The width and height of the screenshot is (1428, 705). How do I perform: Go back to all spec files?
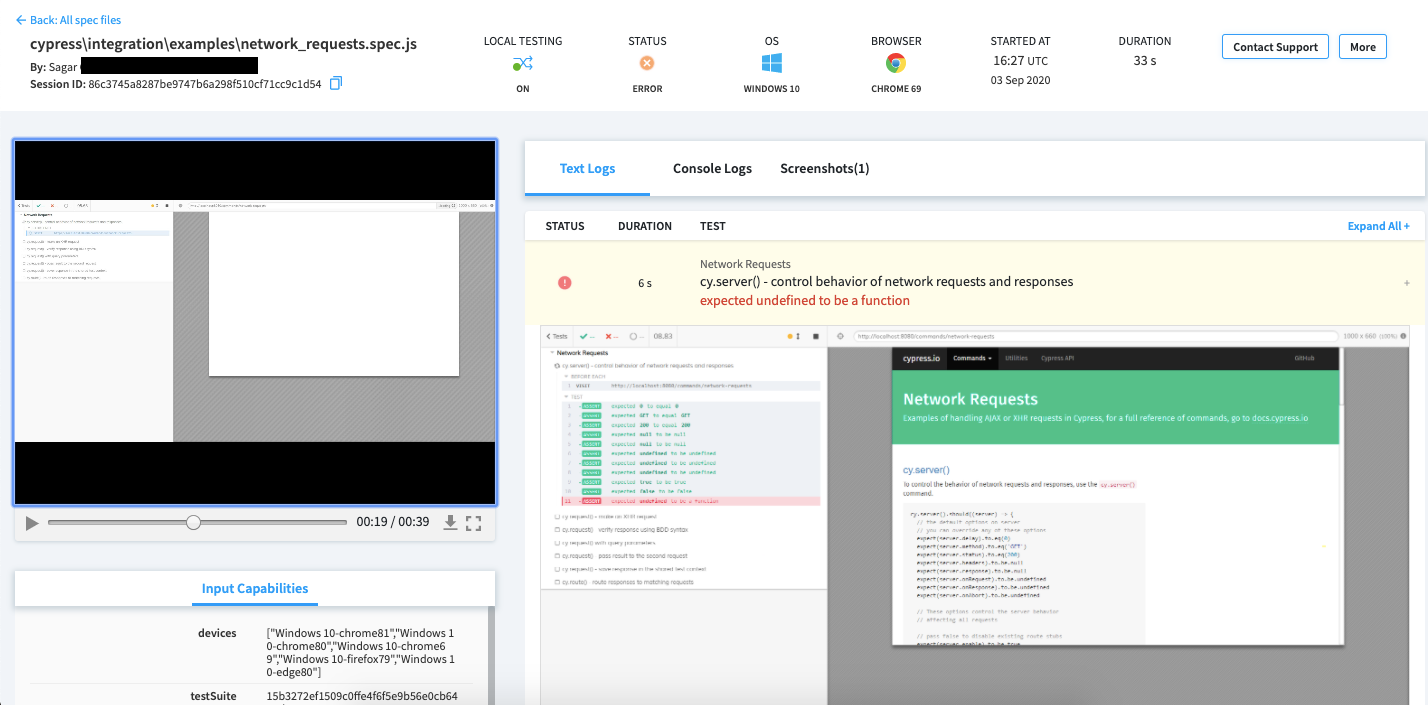click(x=63, y=19)
